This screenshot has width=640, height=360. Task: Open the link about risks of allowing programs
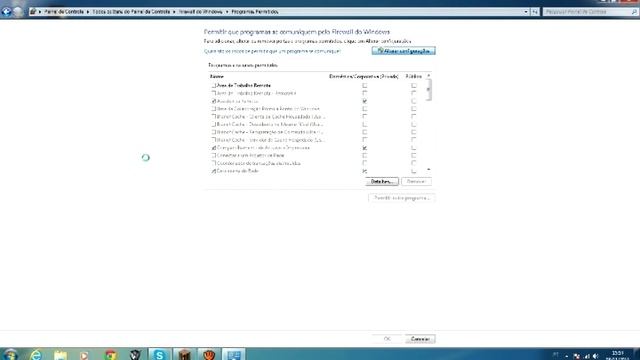(x=272, y=51)
